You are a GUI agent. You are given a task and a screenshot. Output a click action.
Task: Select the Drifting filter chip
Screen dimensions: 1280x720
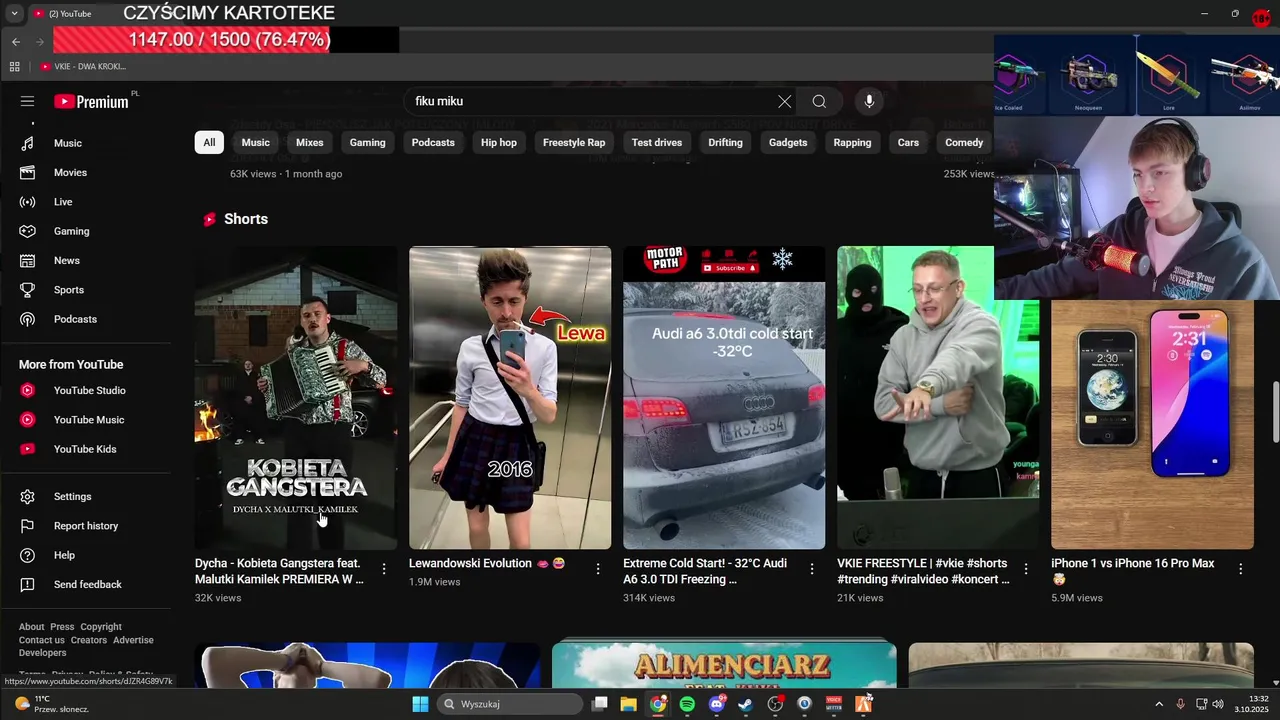pyautogui.click(x=726, y=142)
